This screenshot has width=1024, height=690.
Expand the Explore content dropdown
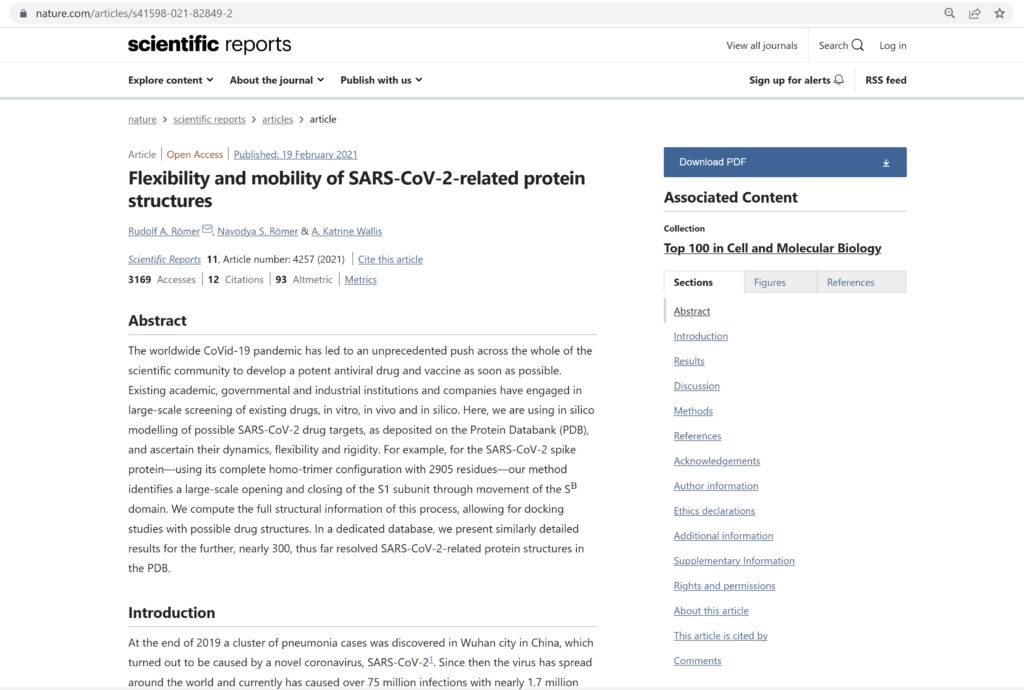(169, 79)
